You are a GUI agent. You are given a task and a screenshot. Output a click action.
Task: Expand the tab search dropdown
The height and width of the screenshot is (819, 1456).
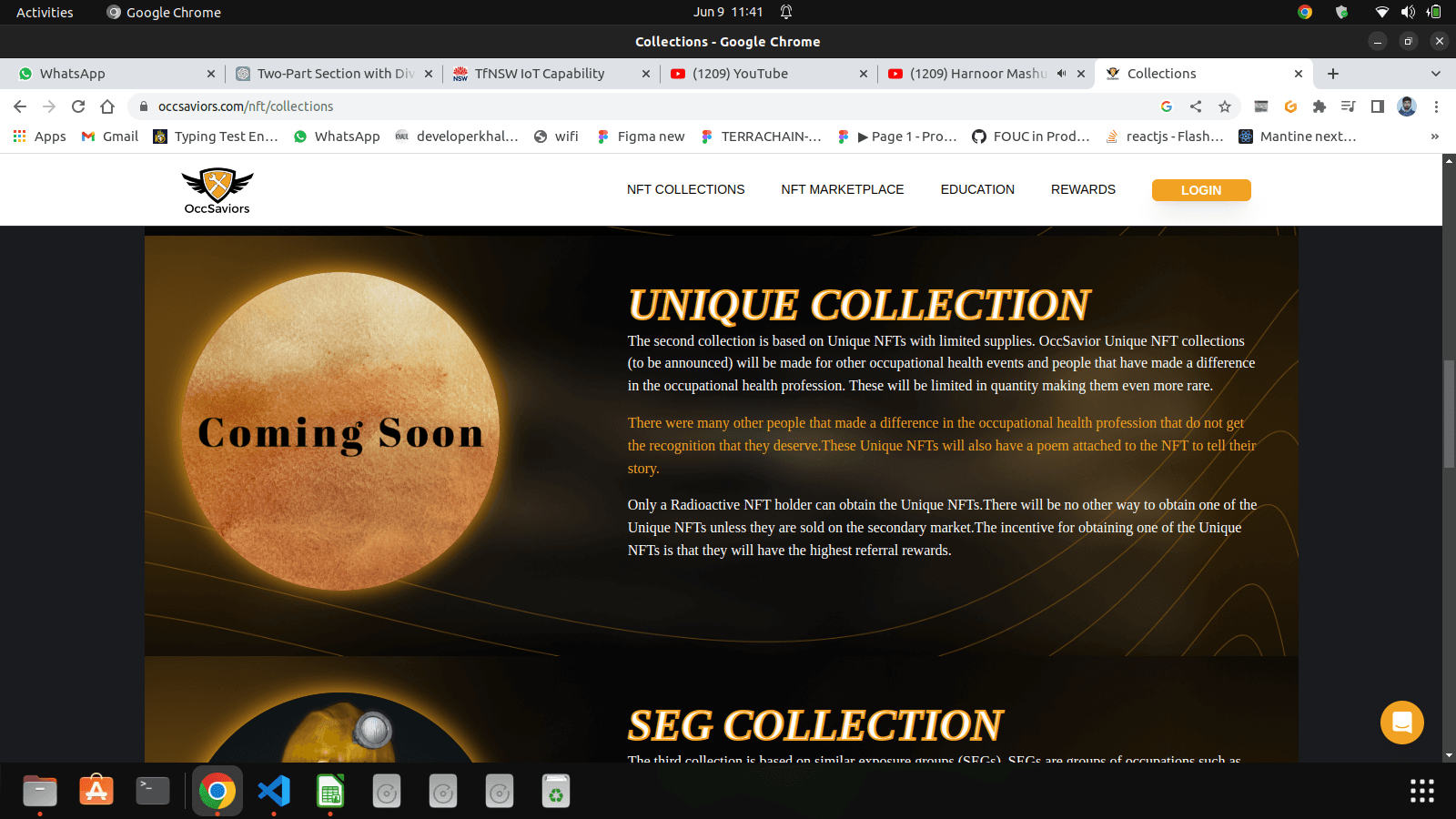[1436, 74]
